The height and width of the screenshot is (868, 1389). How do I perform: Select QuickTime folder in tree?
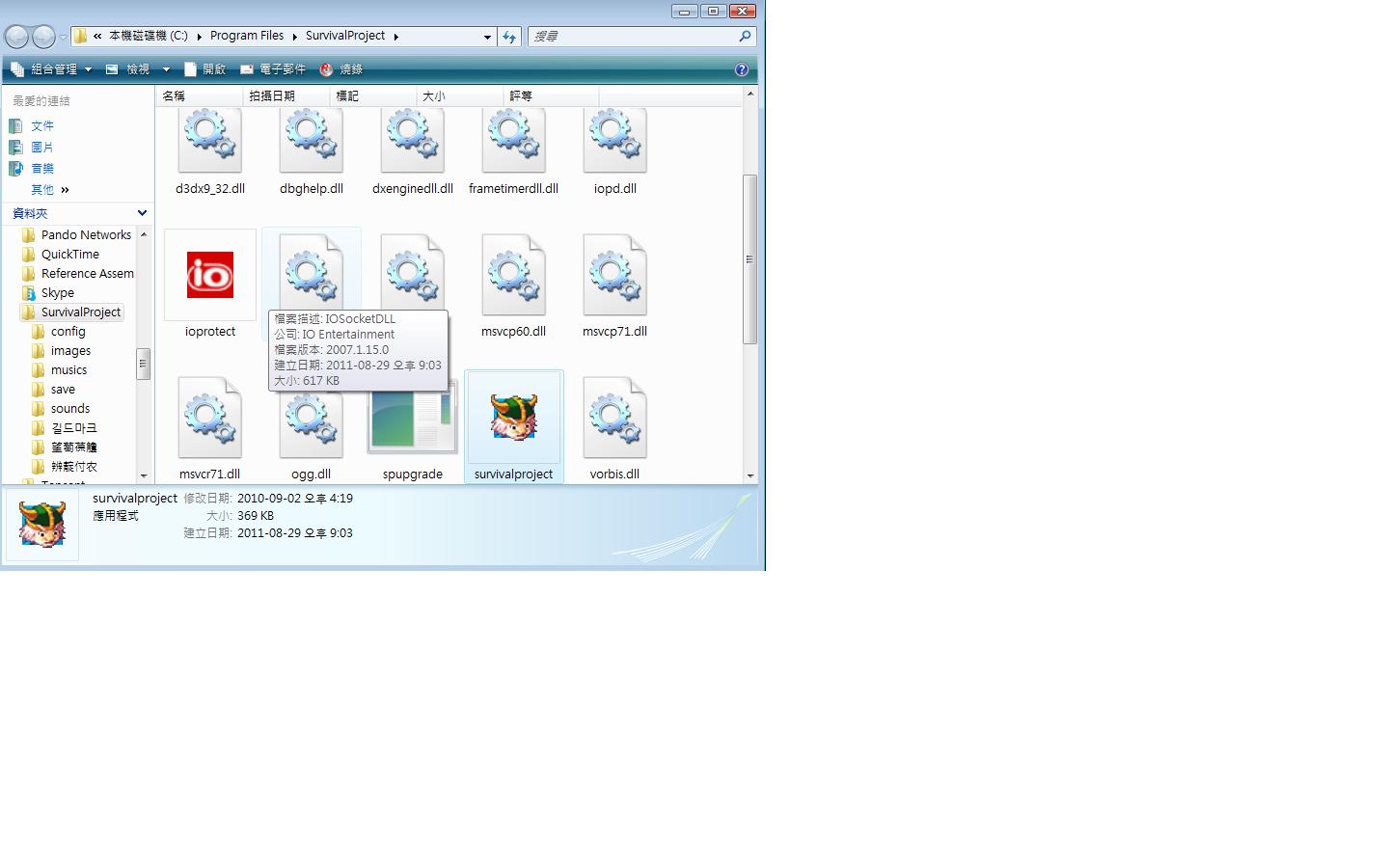click(69, 255)
